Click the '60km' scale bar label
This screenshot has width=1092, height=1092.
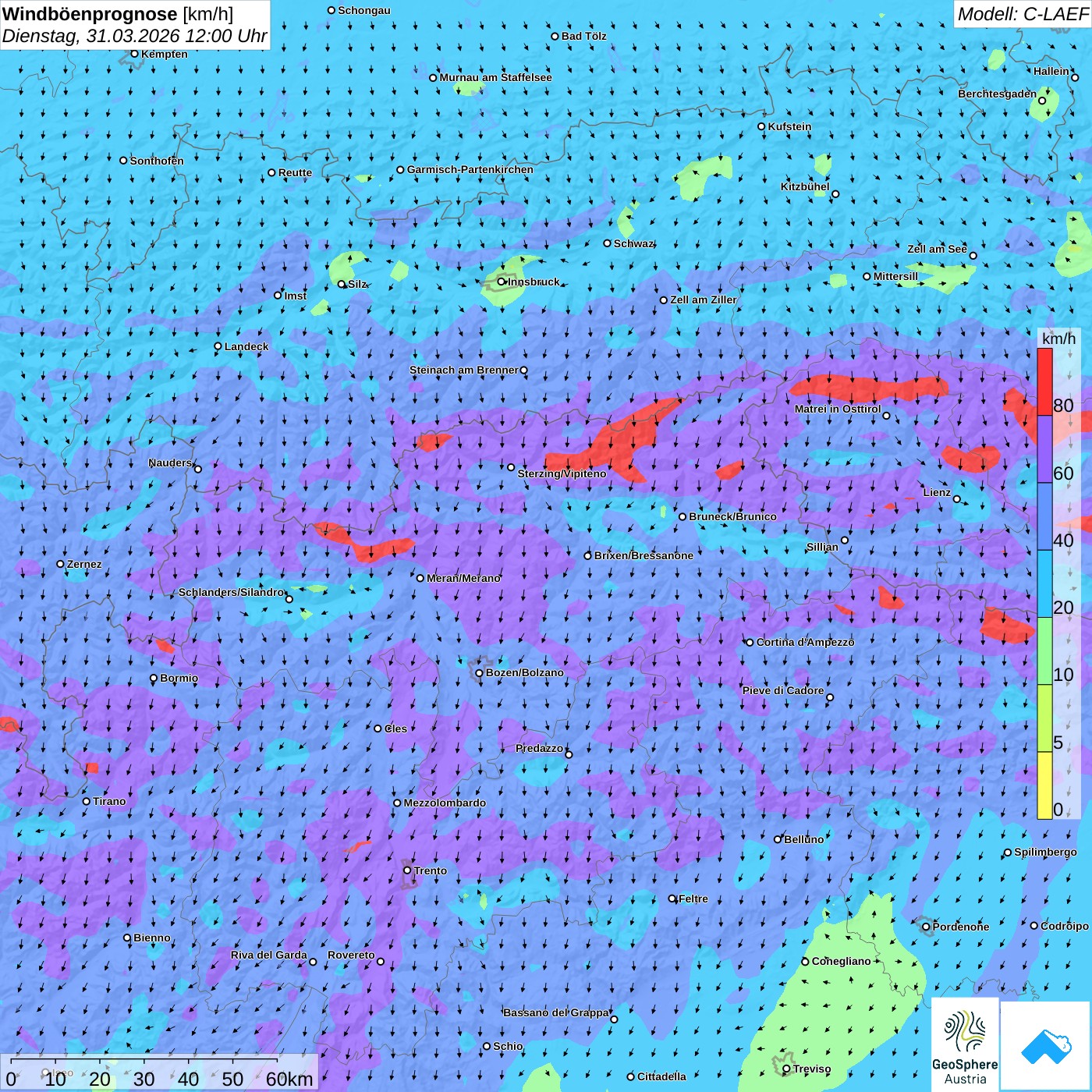pyautogui.click(x=289, y=1079)
